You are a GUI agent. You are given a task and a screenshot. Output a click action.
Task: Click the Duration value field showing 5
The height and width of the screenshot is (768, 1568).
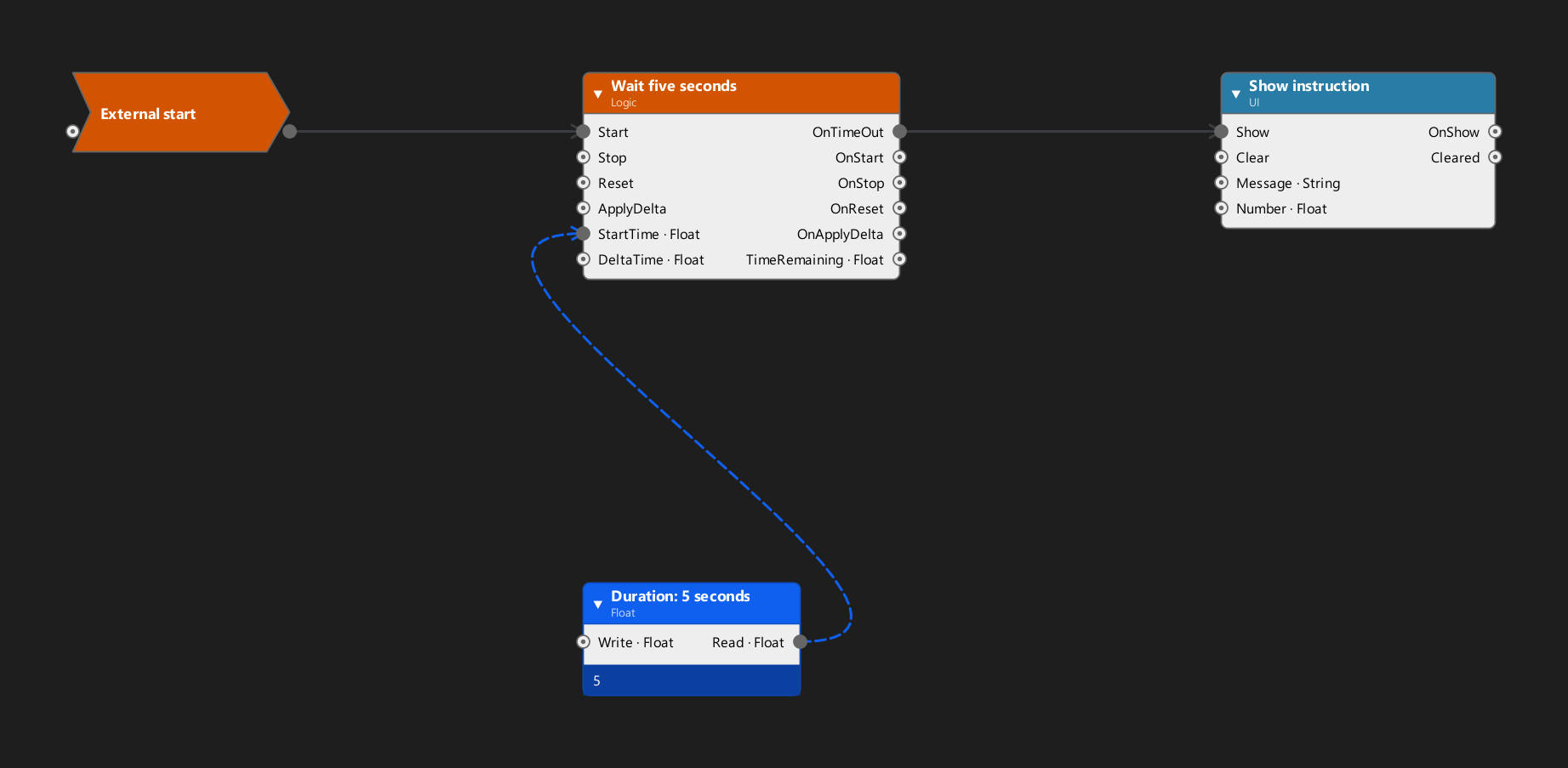pyautogui.click(x=692, y=680)
